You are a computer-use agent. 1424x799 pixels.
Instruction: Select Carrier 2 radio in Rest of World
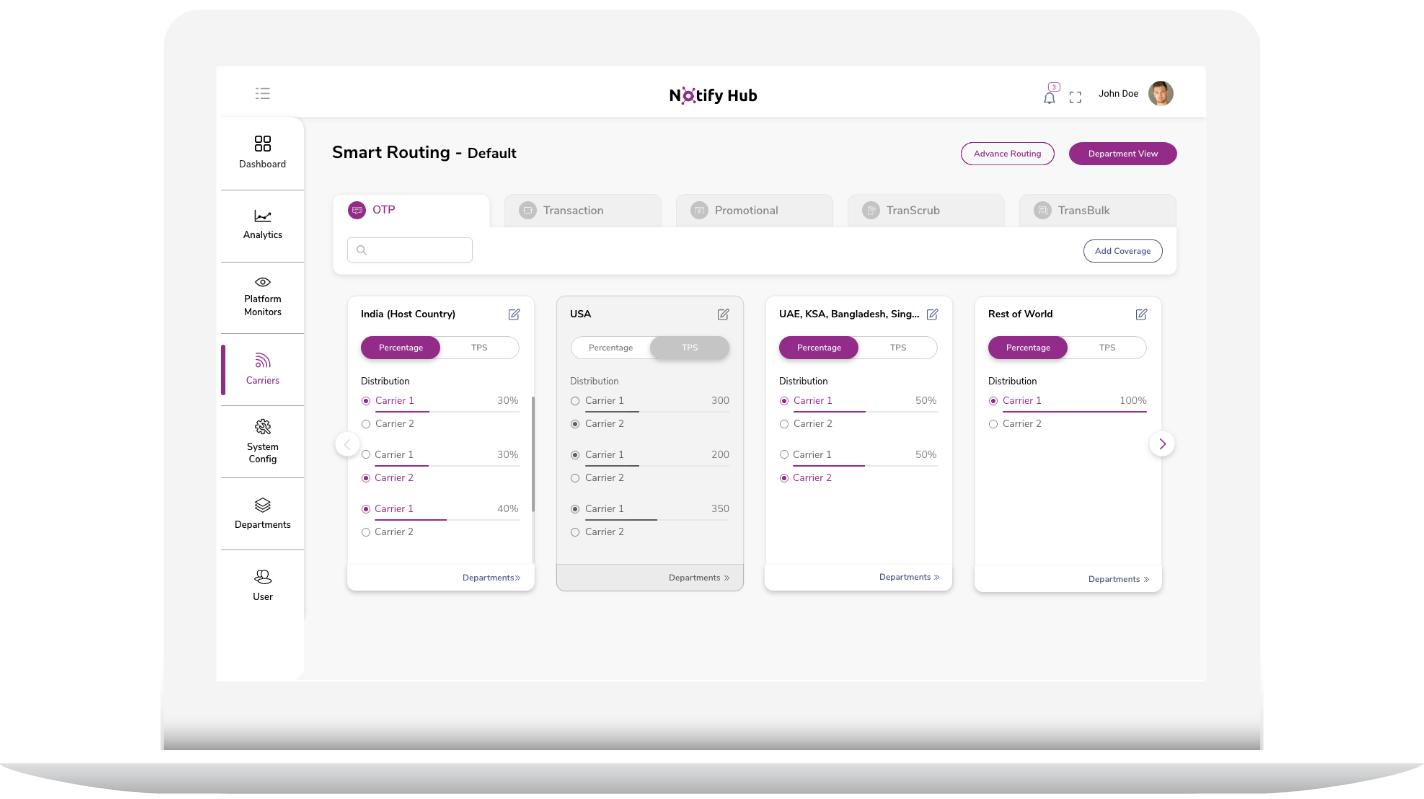pos(993,424)
